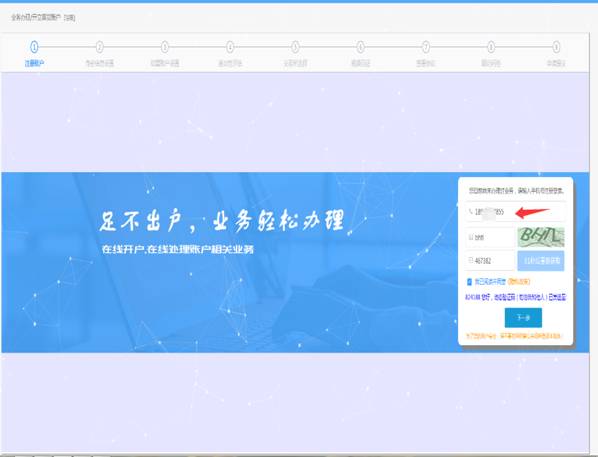Click step 5 circle in progress bar
This screenshot has width=598, height=457.
[x=295, y=47]
